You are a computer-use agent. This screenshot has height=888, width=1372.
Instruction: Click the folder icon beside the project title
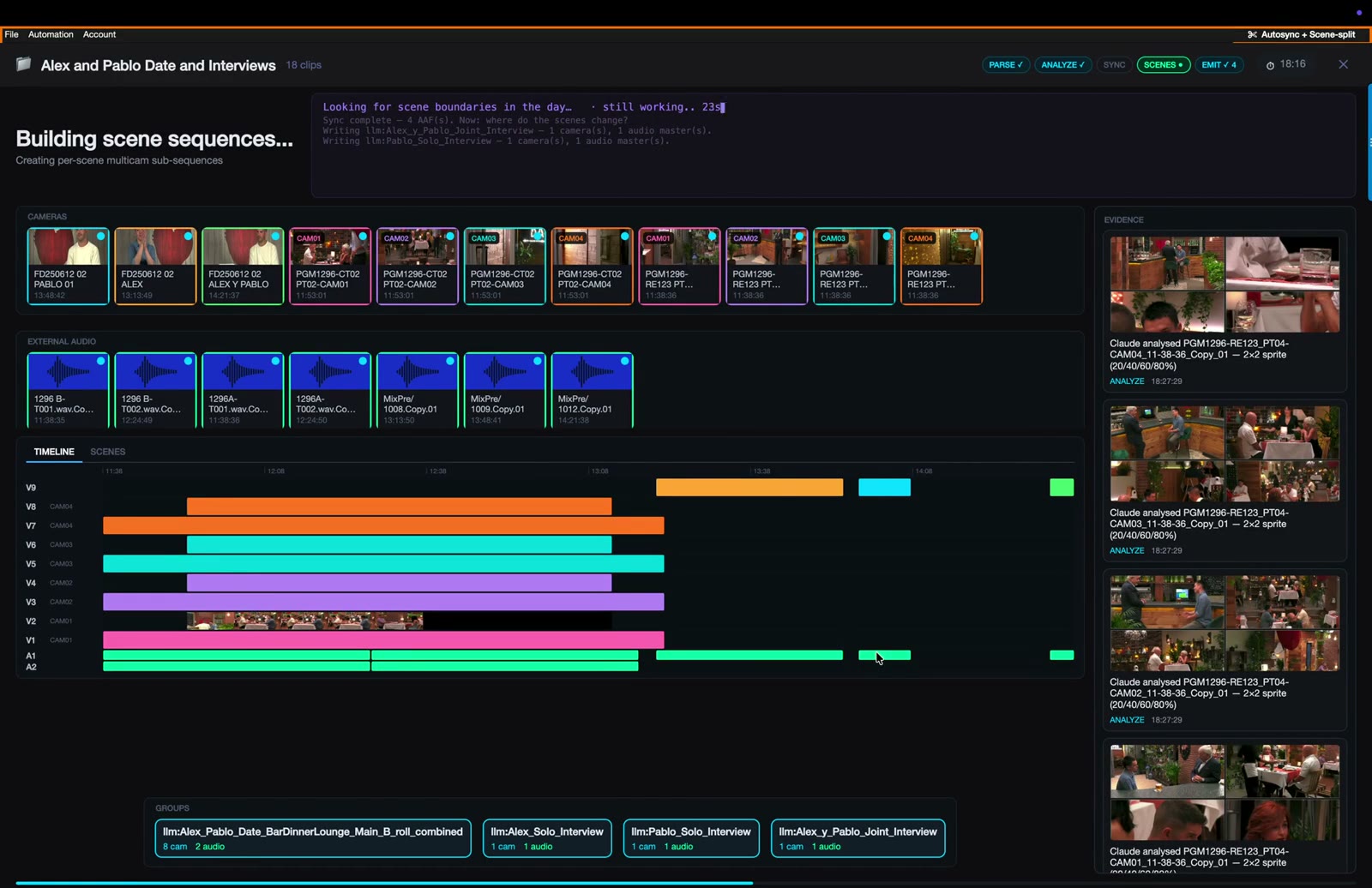click(x=24, y=64)
